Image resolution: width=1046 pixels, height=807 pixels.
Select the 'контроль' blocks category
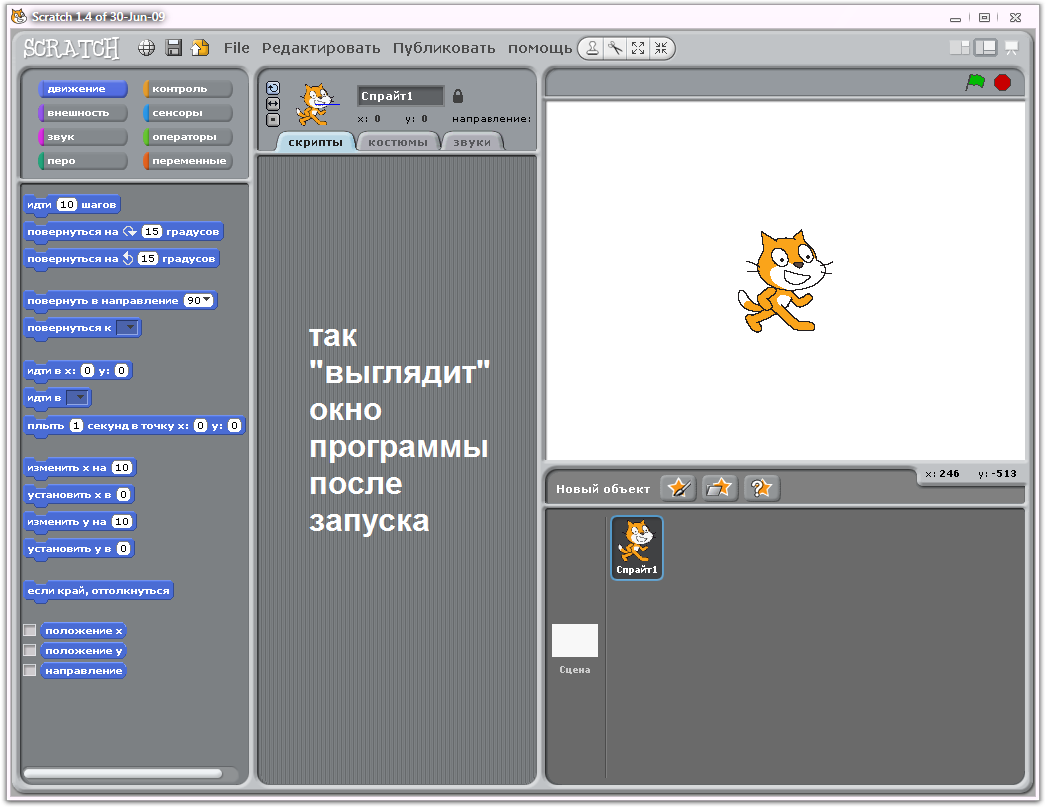(x=187, y=89)
